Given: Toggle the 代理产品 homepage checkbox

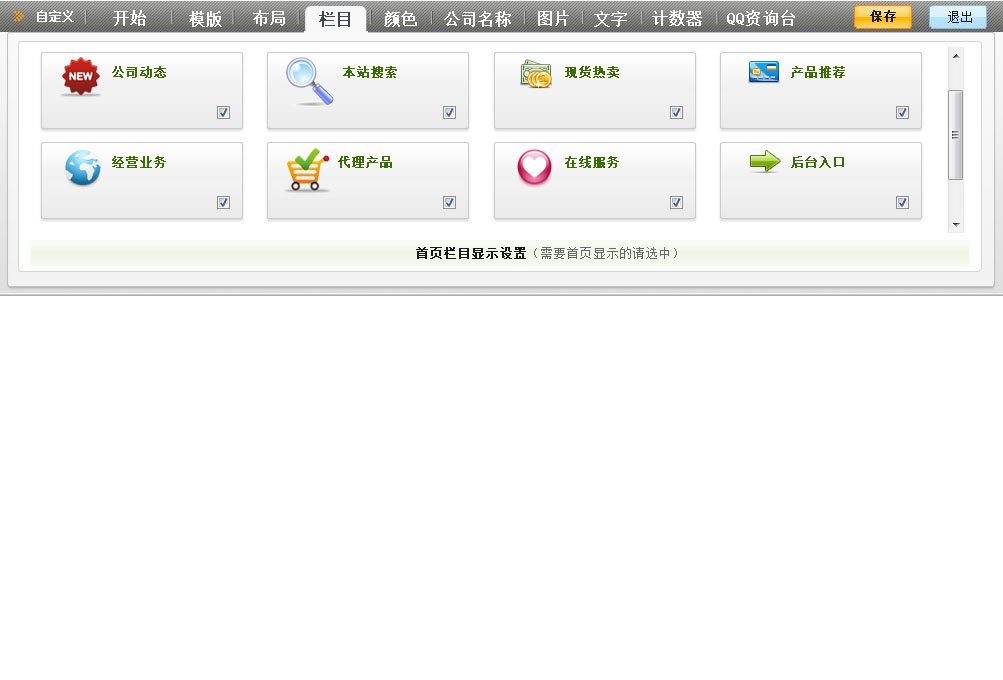Looking at the screenshot, I should 449,203.
